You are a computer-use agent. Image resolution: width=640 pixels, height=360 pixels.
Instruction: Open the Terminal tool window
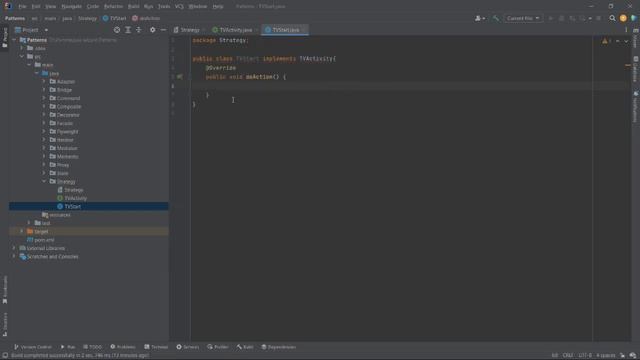156,347
